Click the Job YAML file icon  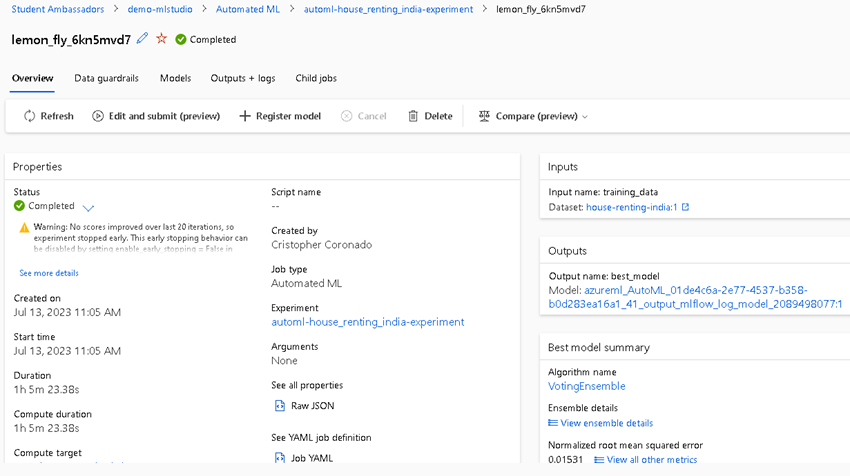(280, 458)
